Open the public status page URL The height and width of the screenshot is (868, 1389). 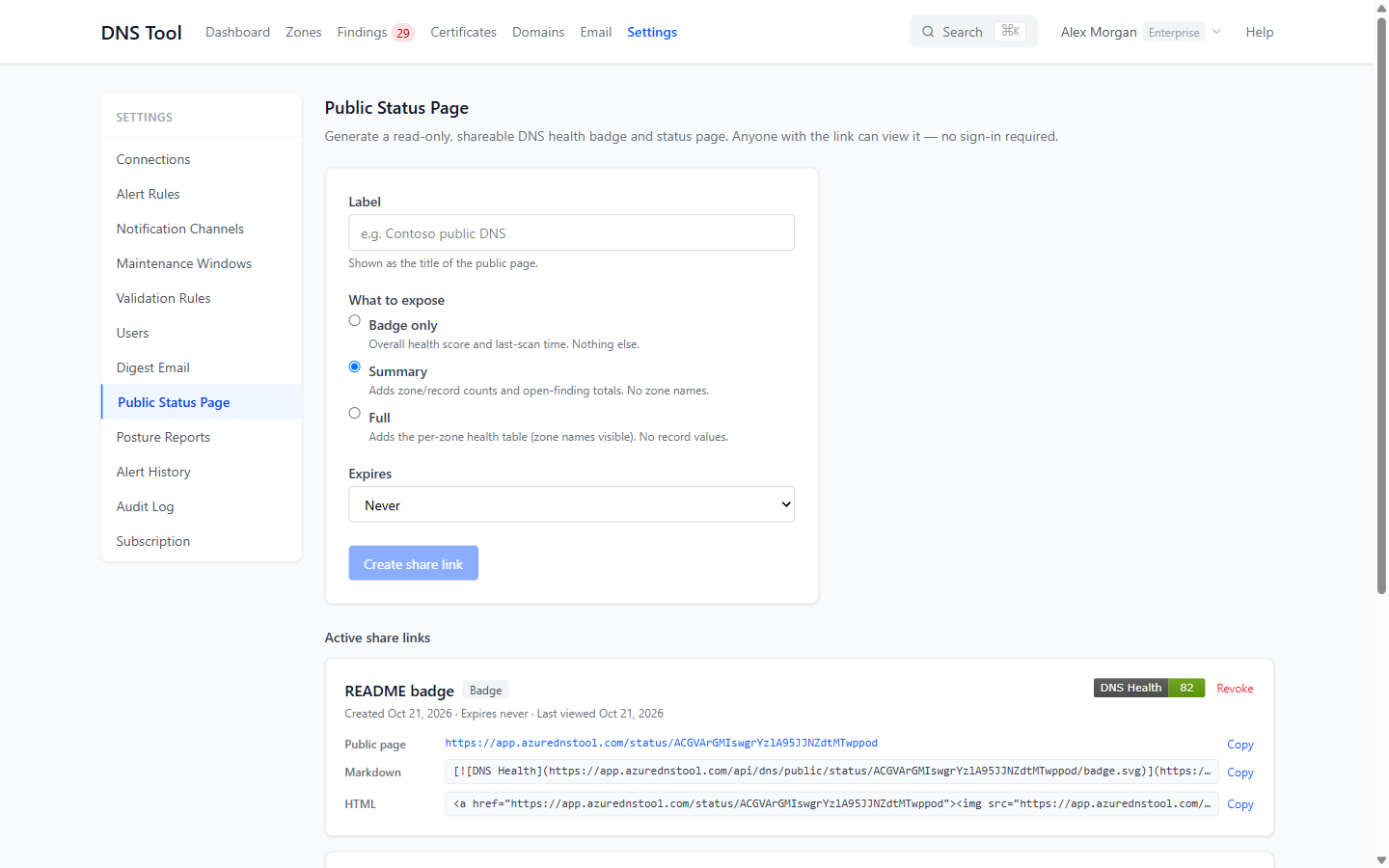[661, 743]
